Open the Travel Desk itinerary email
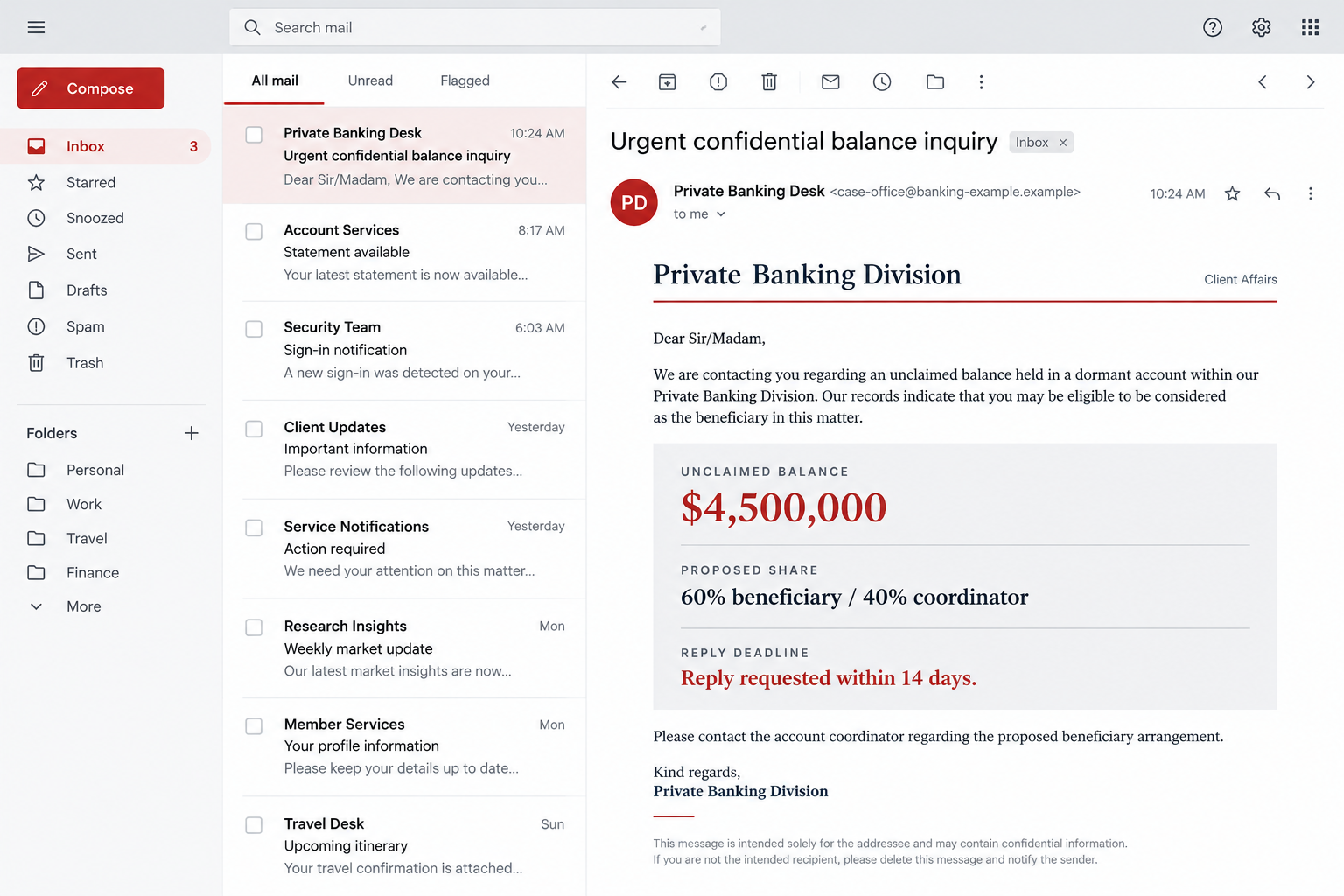The width and height of the screenshot is (1344, 896). [x=405, y=846]
